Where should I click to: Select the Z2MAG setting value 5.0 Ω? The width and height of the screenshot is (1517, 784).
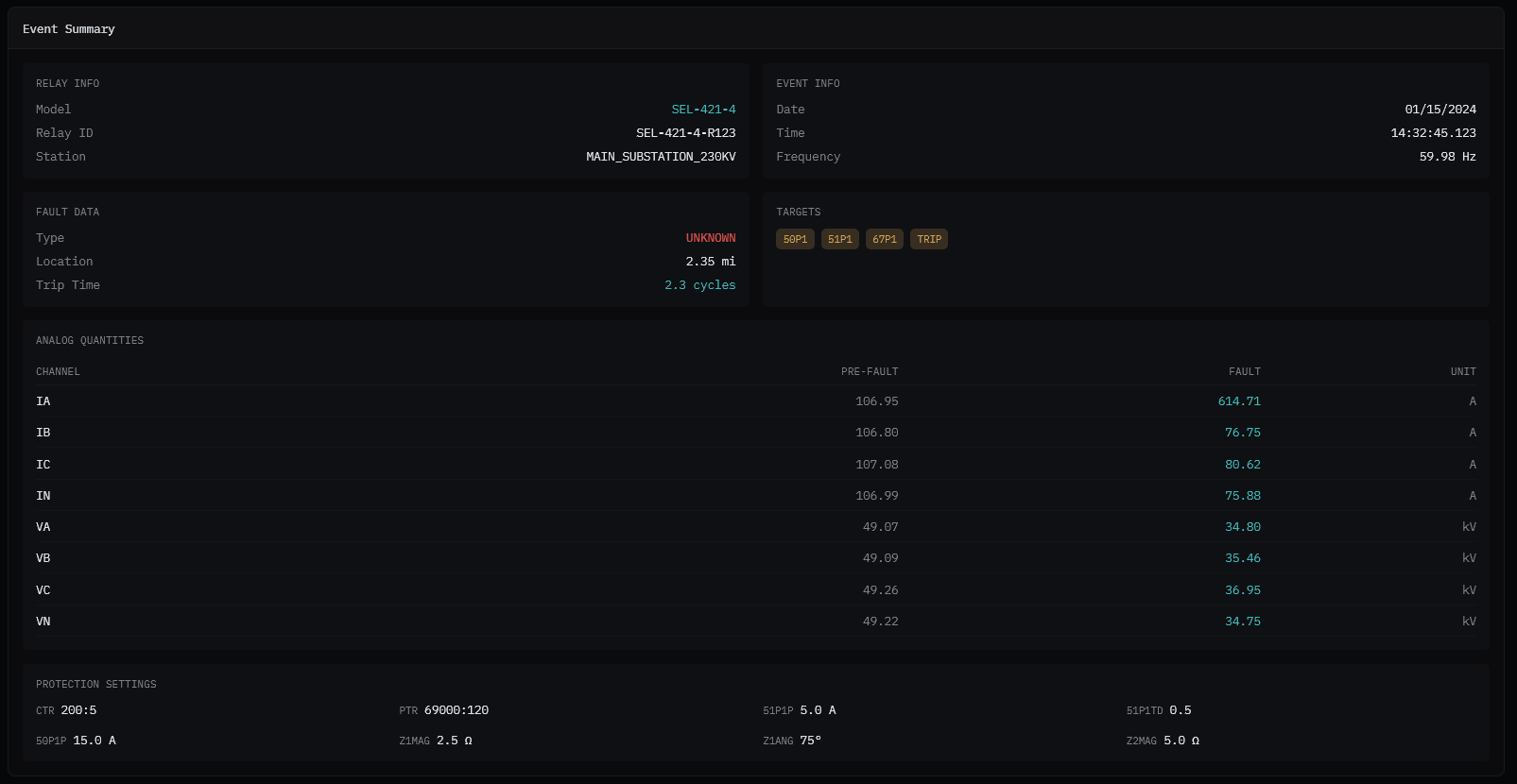1181,741
